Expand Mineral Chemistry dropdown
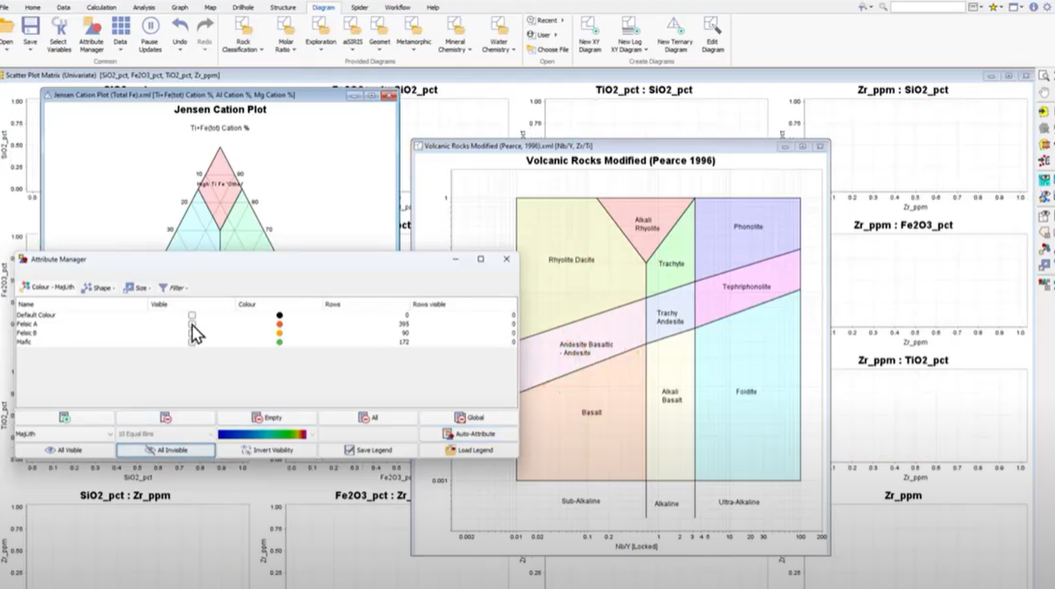Viewport: 1055px width, 589px height. 455,34
